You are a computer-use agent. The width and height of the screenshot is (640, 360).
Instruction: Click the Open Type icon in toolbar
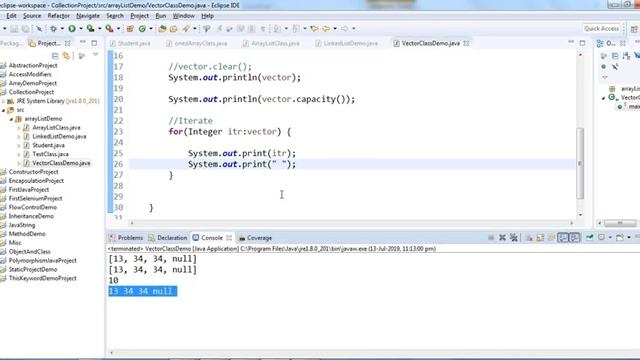(162, 29)
